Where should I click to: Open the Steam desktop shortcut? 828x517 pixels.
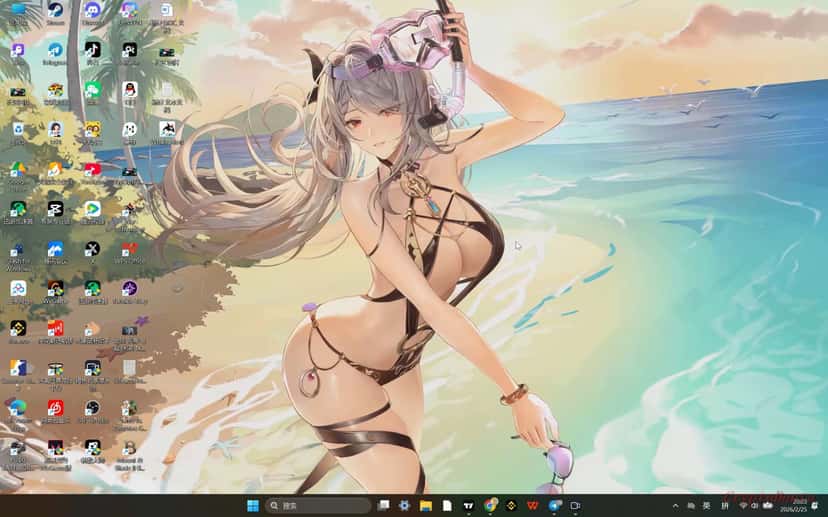[55, 11]
